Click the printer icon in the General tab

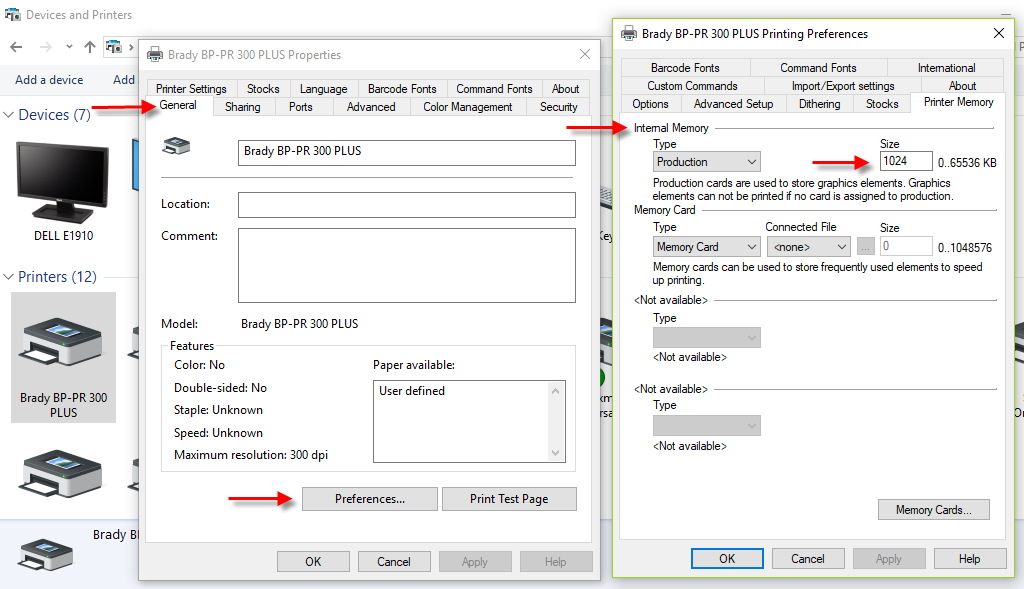click(176, 148)
